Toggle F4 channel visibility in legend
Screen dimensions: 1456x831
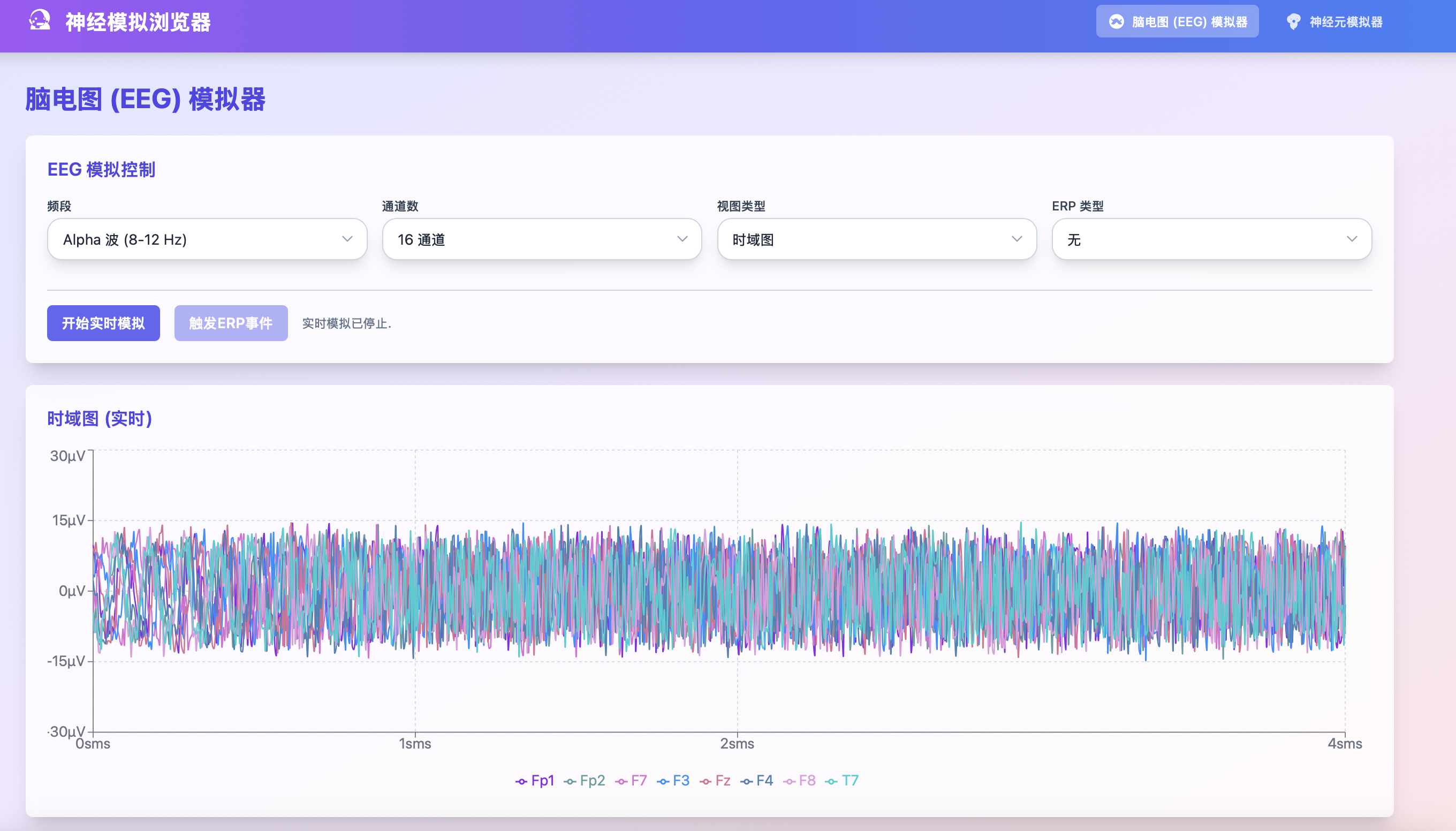point(764,780)
